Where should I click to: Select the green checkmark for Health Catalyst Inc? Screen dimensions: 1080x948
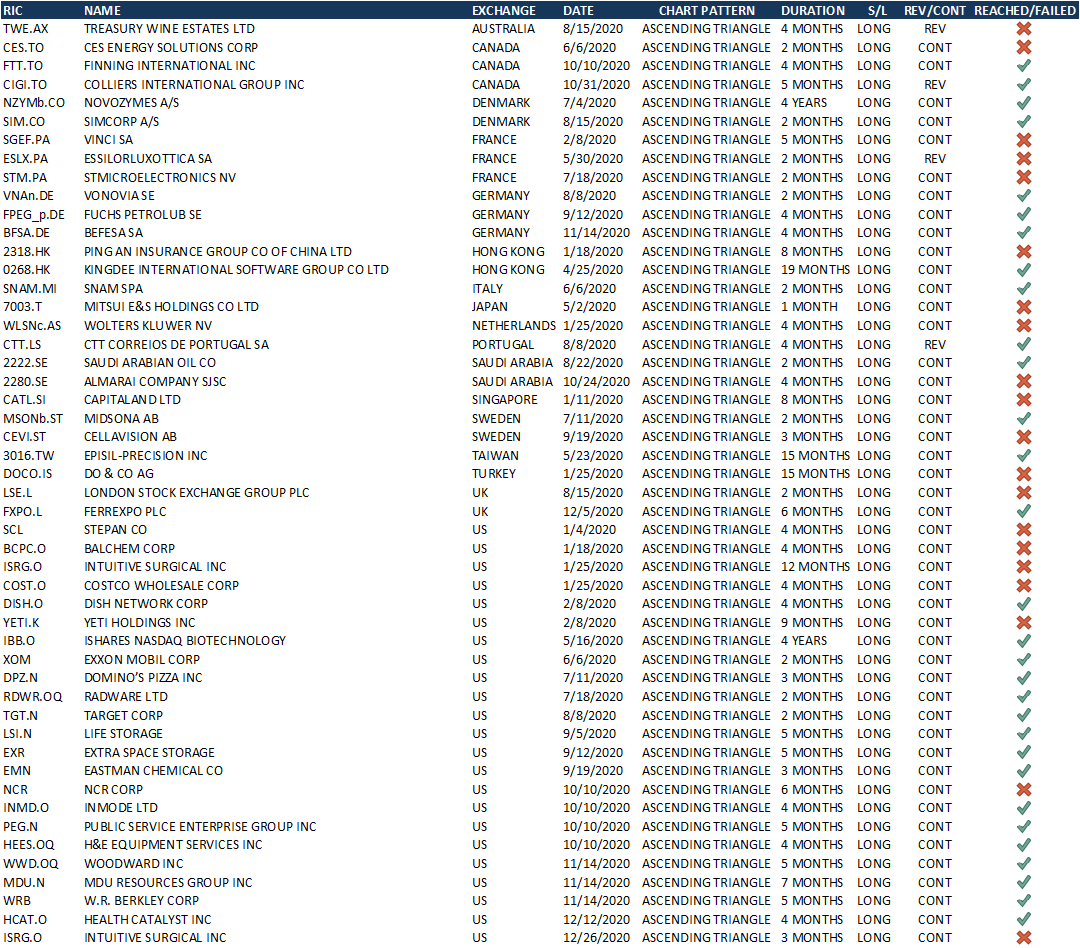pos(1024,919)
